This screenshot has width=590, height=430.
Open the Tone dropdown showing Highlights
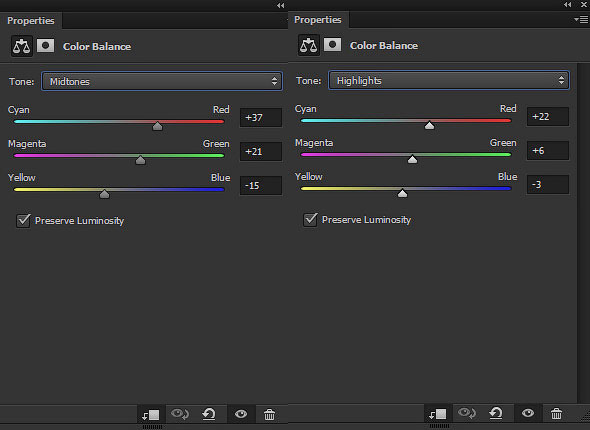pos(449,81)
